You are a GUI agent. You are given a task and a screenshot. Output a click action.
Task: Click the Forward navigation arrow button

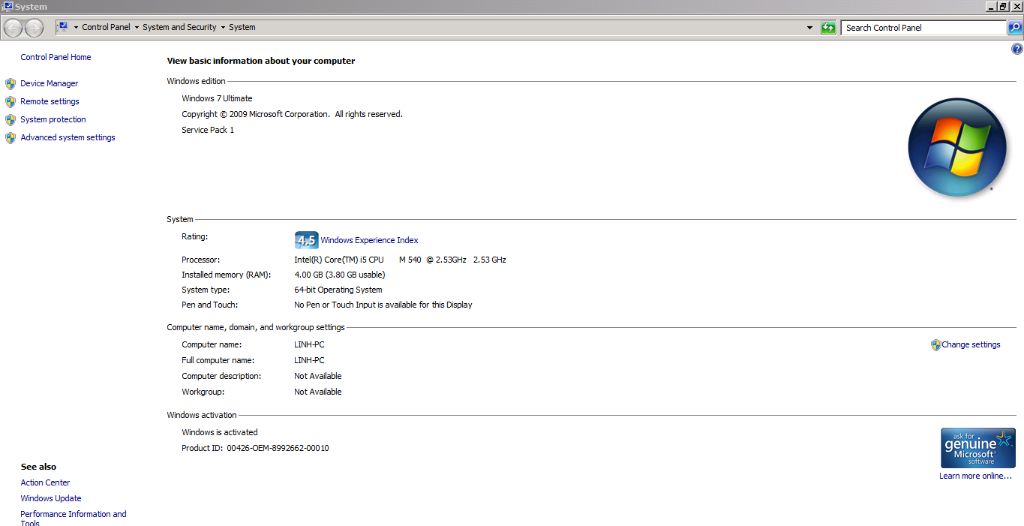(33, 27)
